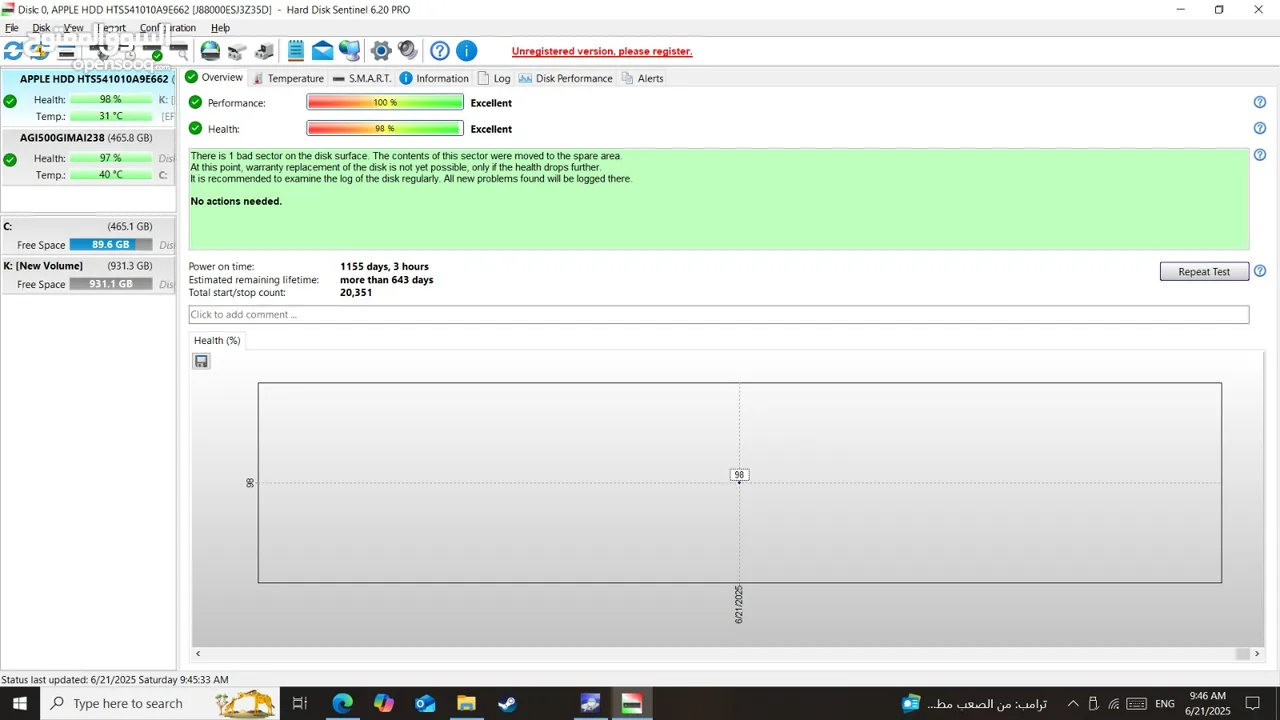Click the Performance 100 % bar
The height and width of the screenshot is (720, 1280).
pos(385,102)
